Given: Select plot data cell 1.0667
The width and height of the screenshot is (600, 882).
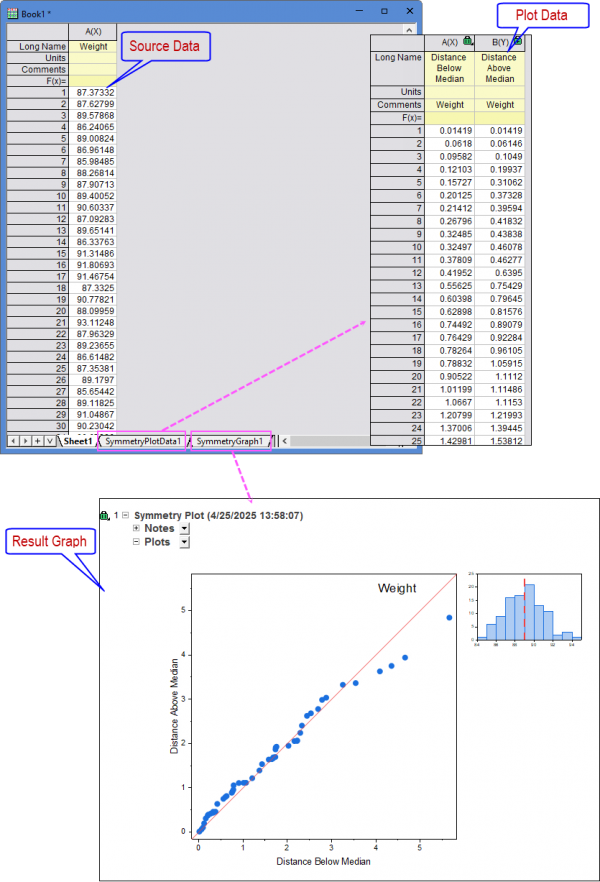Looking at the screenshot, I should pyautogui.click(x=449, y=403).
